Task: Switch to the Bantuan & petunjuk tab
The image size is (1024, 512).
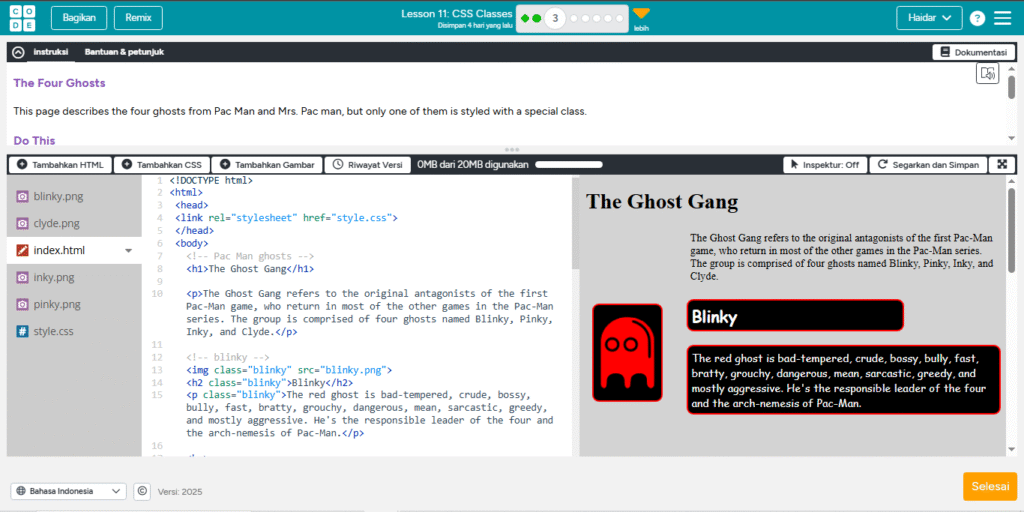Action: click(124, 52)
